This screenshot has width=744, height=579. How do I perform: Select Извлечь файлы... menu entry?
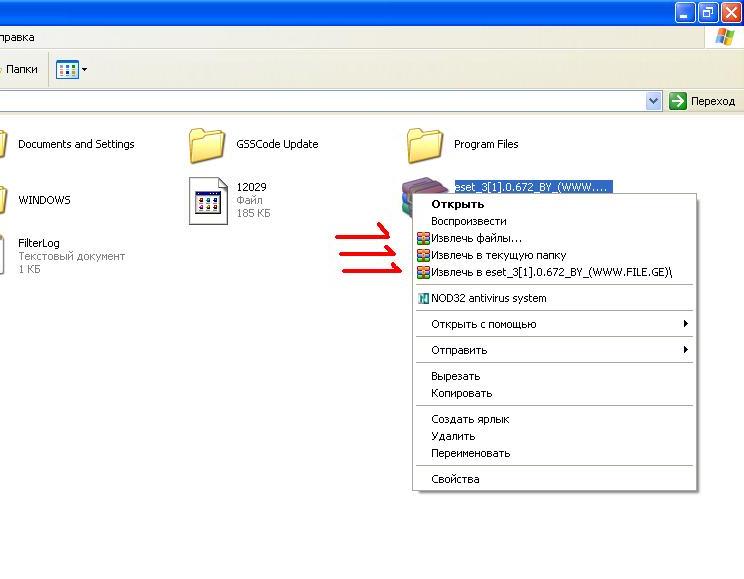(x=554, y=238)
